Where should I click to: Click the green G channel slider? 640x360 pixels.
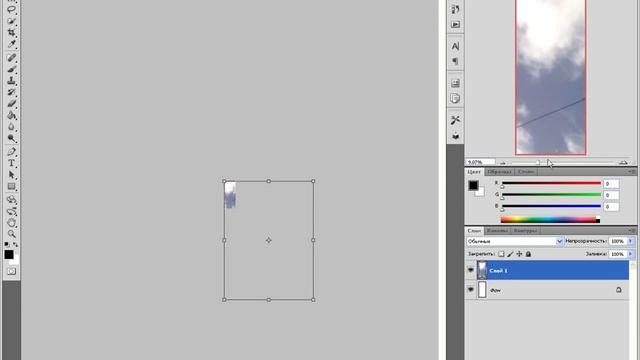551,195
